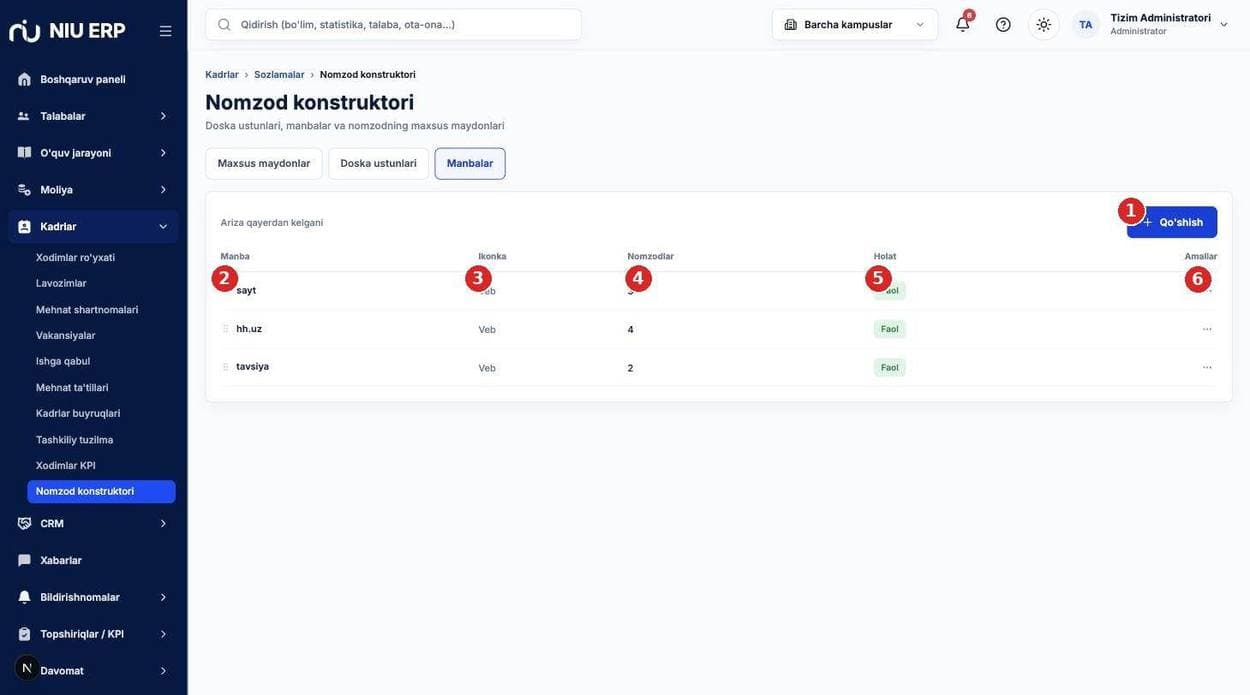The width and height of the screenshot is (1250, 695).
Task: Click the Kadrlar badge icon
Action: click(24, 227)
